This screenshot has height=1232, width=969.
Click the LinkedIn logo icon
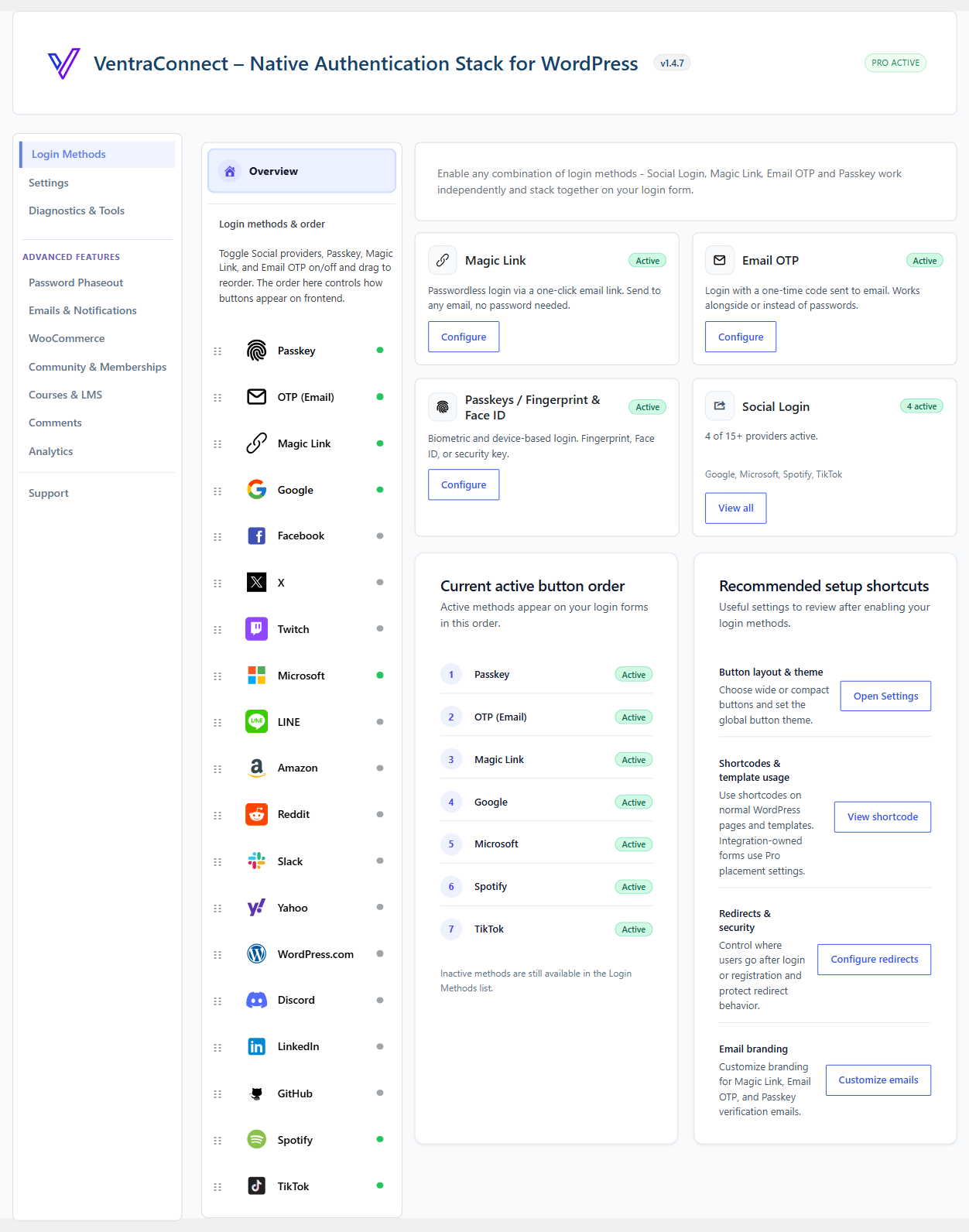pos(256,1046)
